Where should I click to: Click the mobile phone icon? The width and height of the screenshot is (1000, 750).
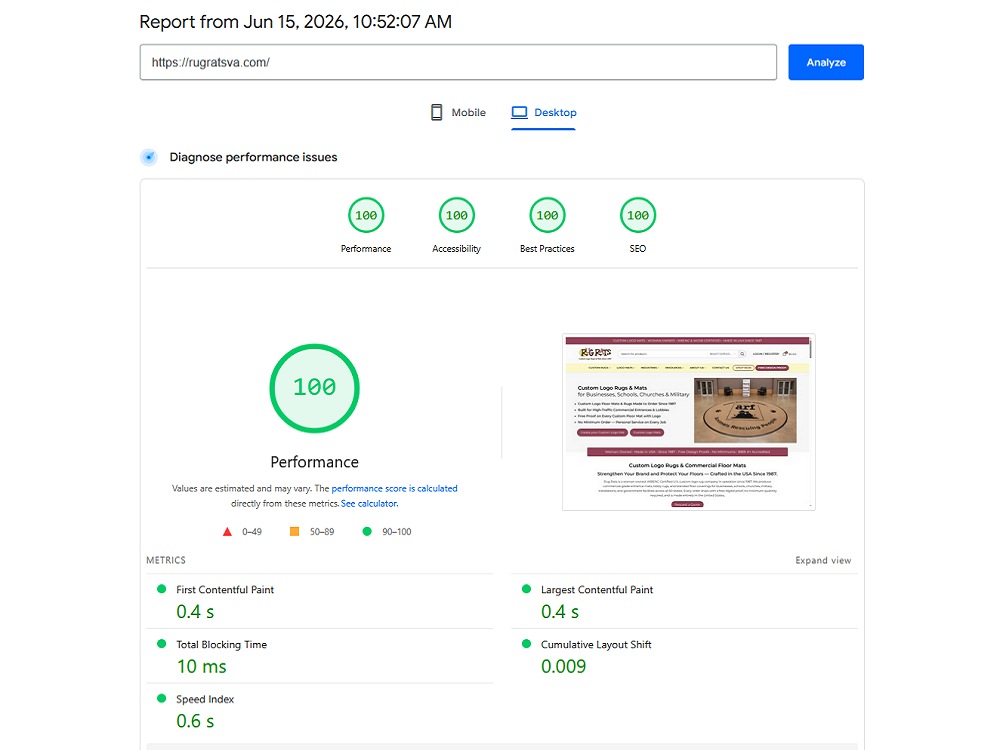(436, 112)
